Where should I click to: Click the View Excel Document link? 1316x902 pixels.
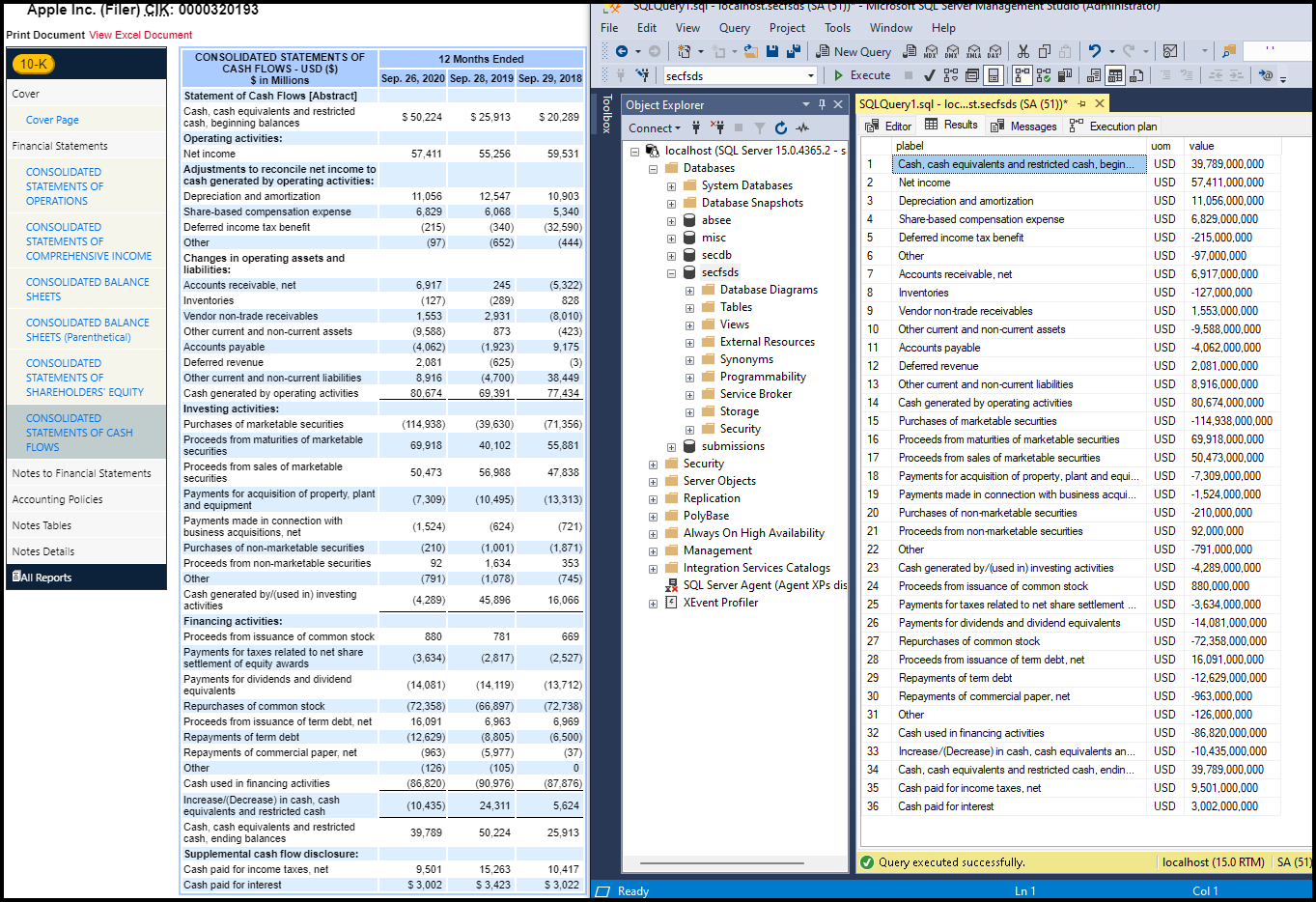141,35
